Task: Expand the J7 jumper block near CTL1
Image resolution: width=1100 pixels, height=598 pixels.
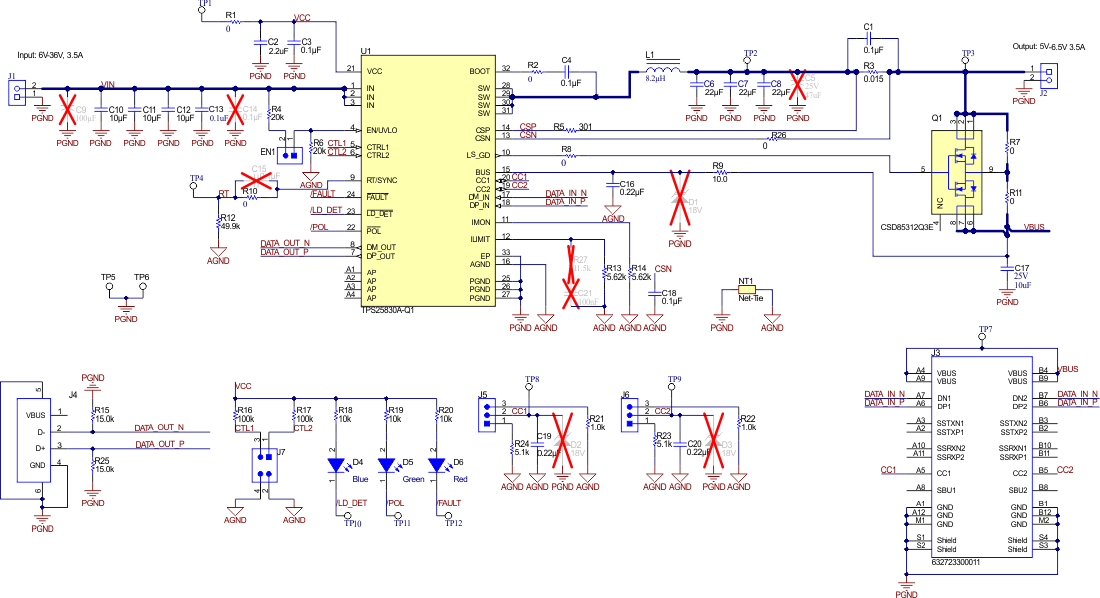Action: [263, 465]
